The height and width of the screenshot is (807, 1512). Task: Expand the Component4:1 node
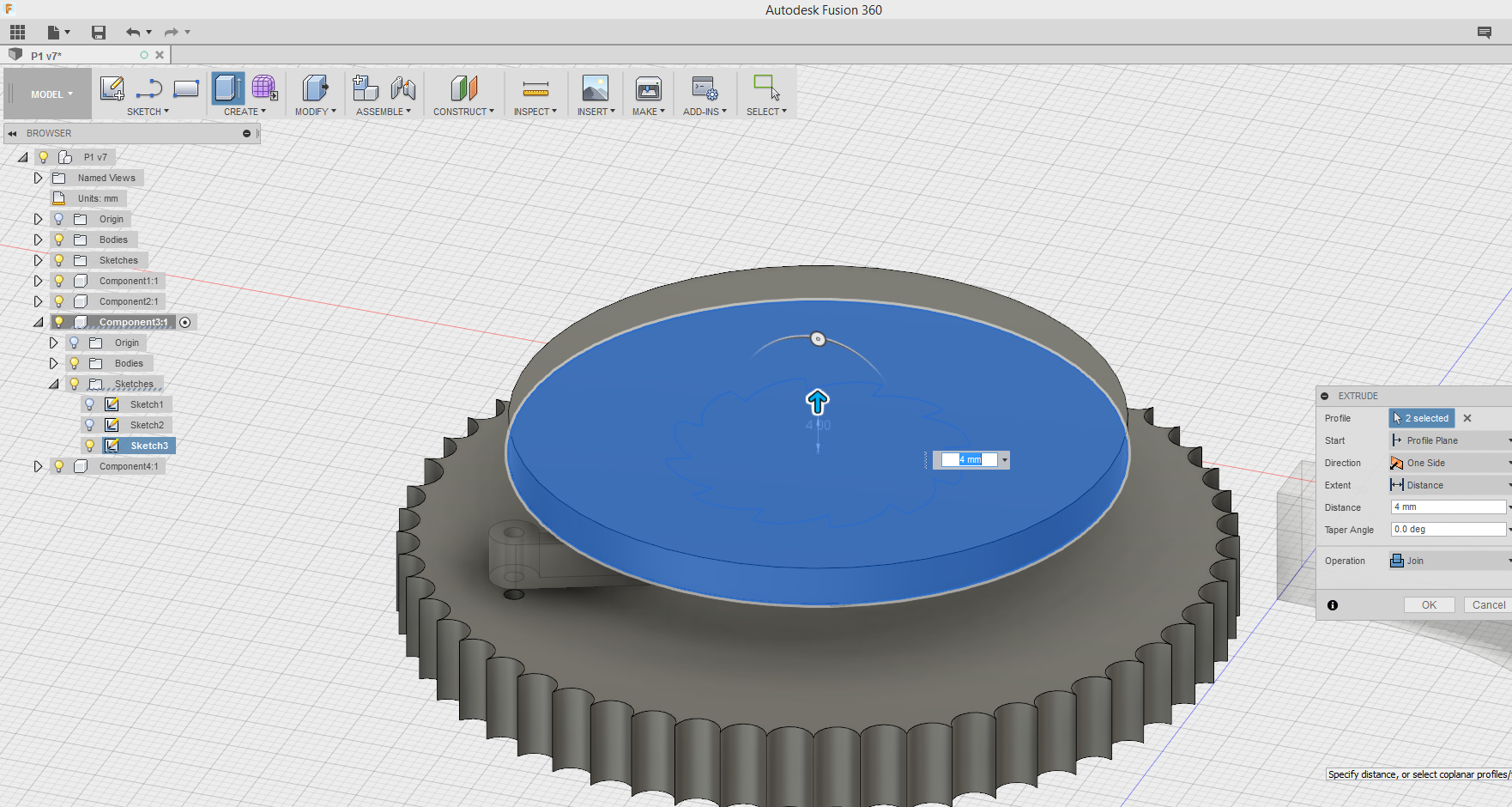pyautogui.click(x=38, y=466)
